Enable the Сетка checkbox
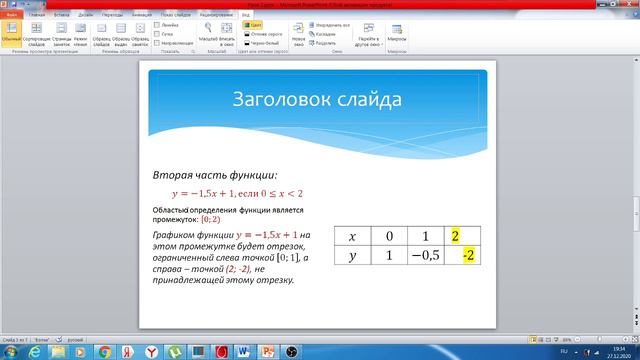The image size is (640, 360). pyautogui.click(x=157, y=34)
